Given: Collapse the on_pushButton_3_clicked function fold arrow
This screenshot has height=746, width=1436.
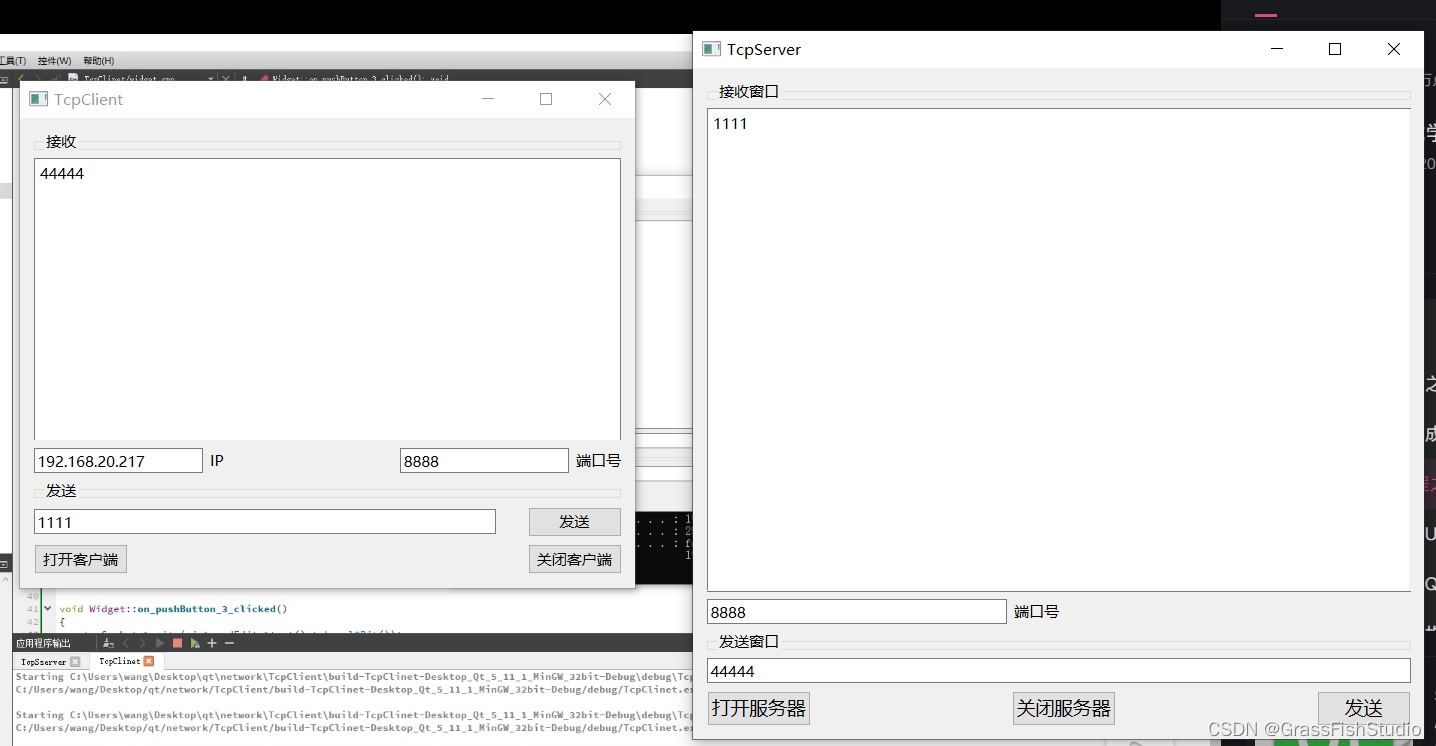Looking at the screenshot, I should coord(47,608).
